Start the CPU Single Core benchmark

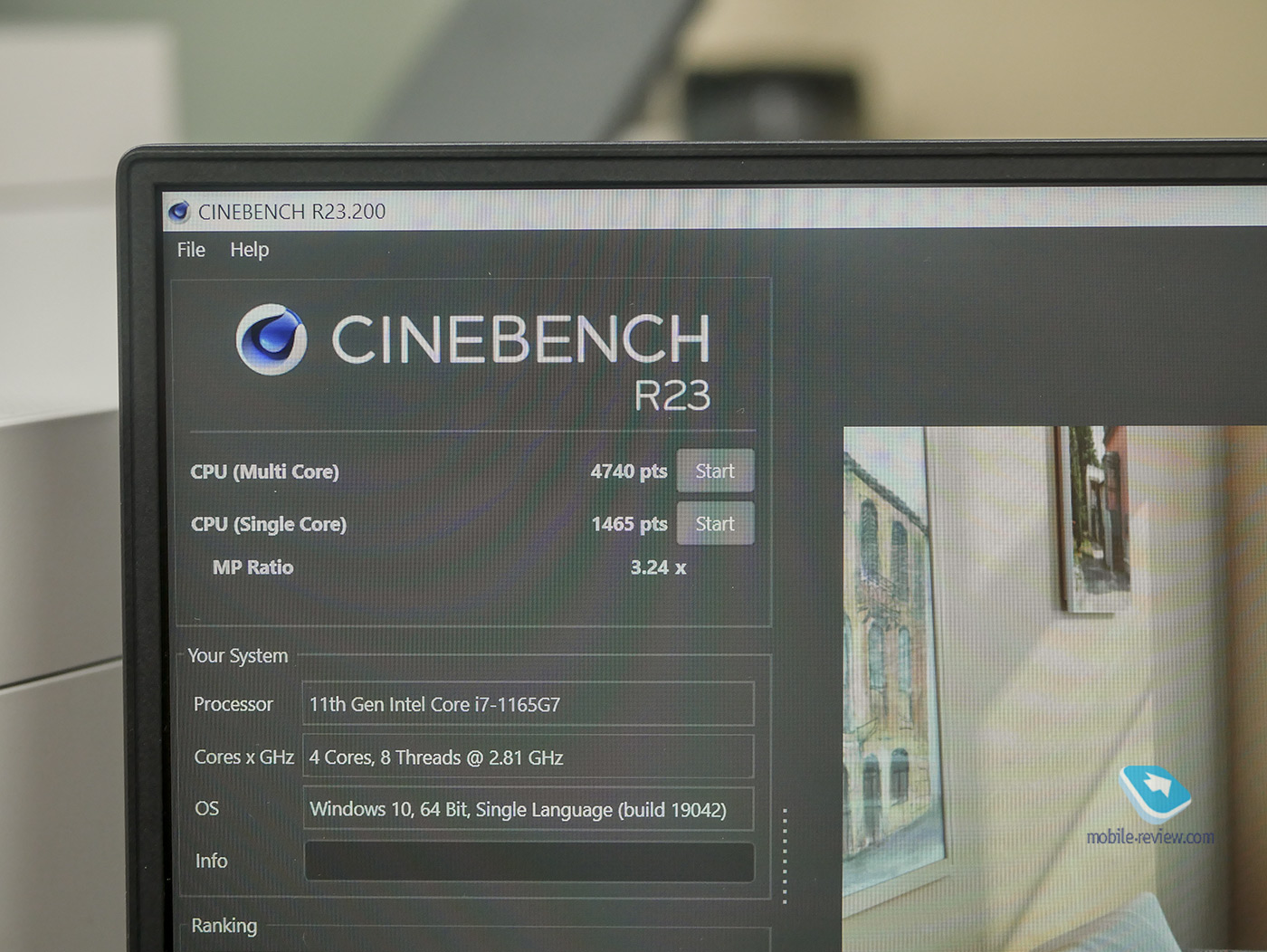point(715,524)
